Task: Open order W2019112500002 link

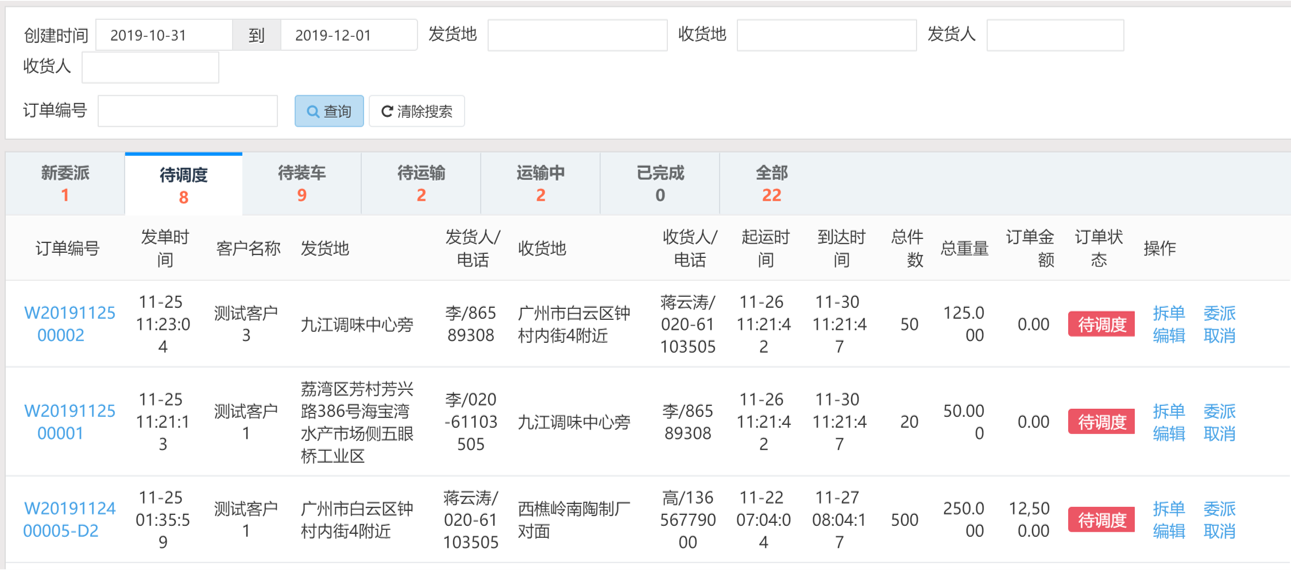Action: pyautogui.click(x=69, y=324)
